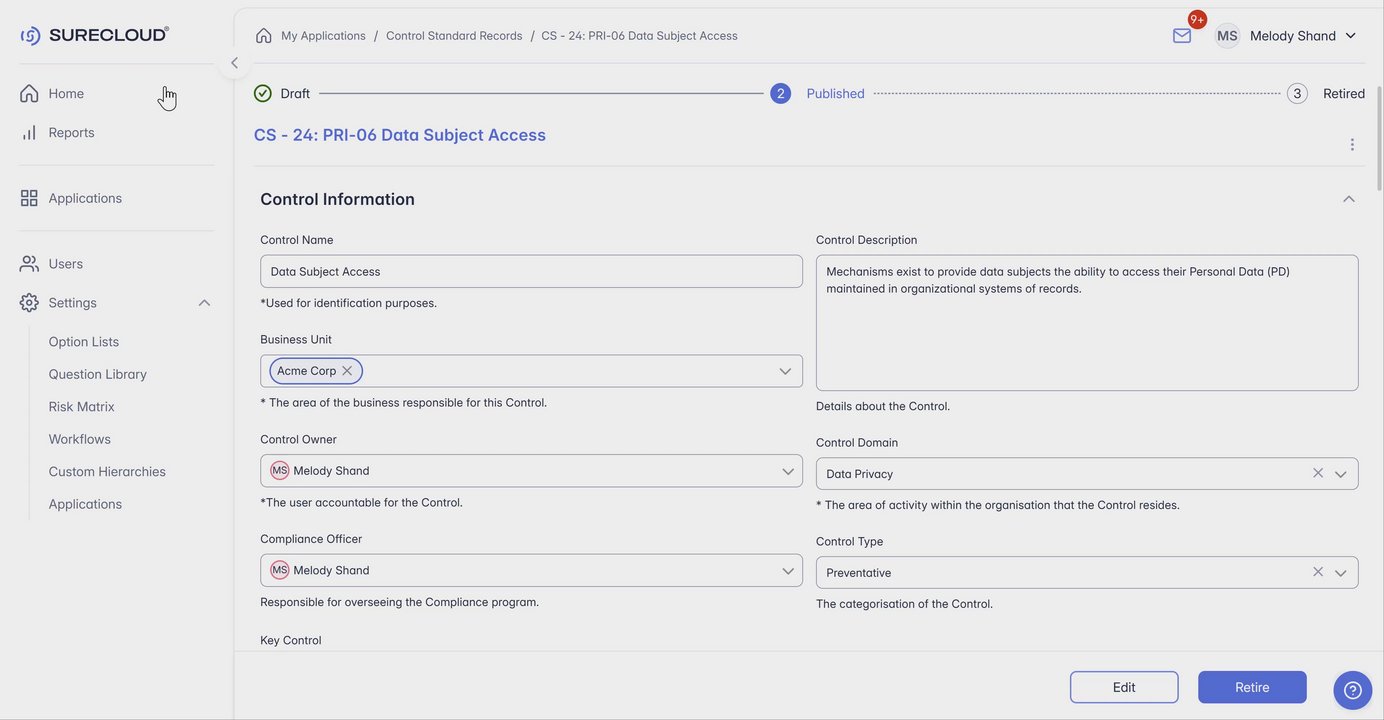Screen dimensions: 1384x720
Task: Go to Option Lists settings
Action: [84, 342]
